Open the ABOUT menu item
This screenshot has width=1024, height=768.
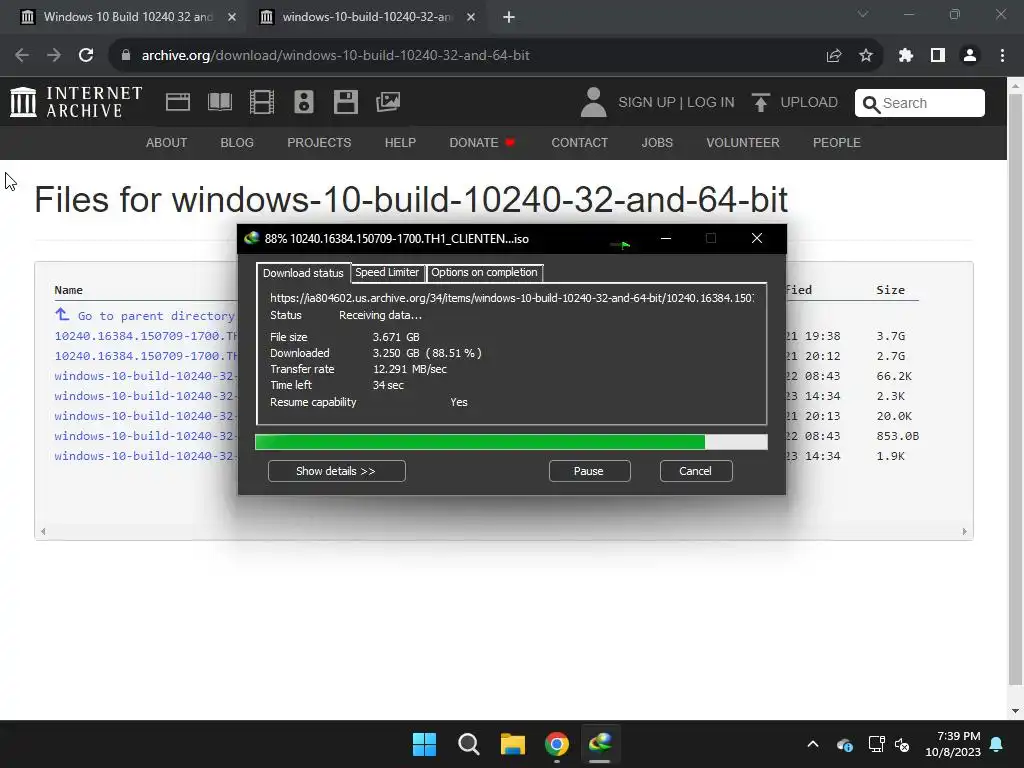(167, 142)
